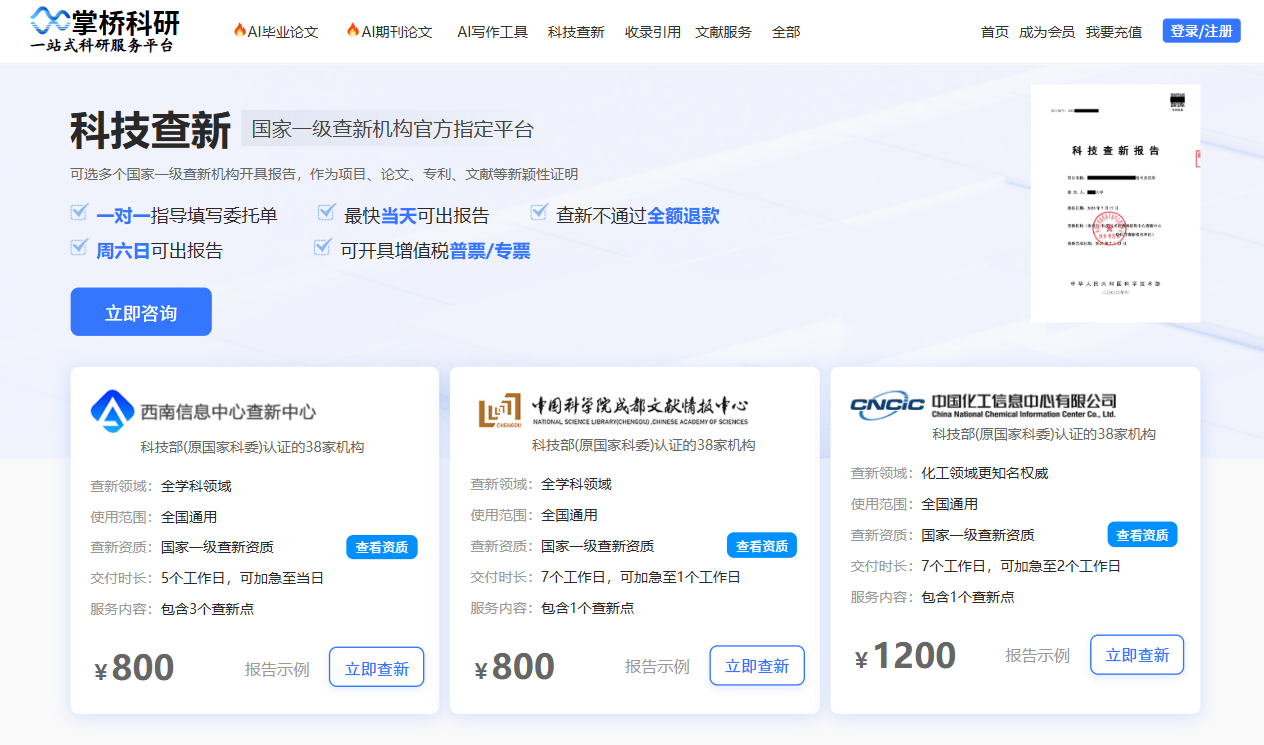Image resolution: width=1264 pixels, height=745 pixels.
Task: Click the 国家一级查新机构官方指定平台 label
Action: point(393,129)
